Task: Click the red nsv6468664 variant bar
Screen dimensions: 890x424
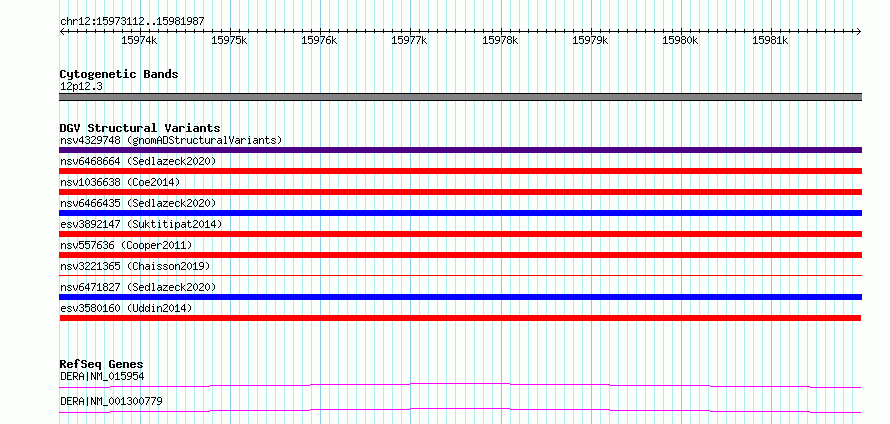Action: [x=460, y=171]
